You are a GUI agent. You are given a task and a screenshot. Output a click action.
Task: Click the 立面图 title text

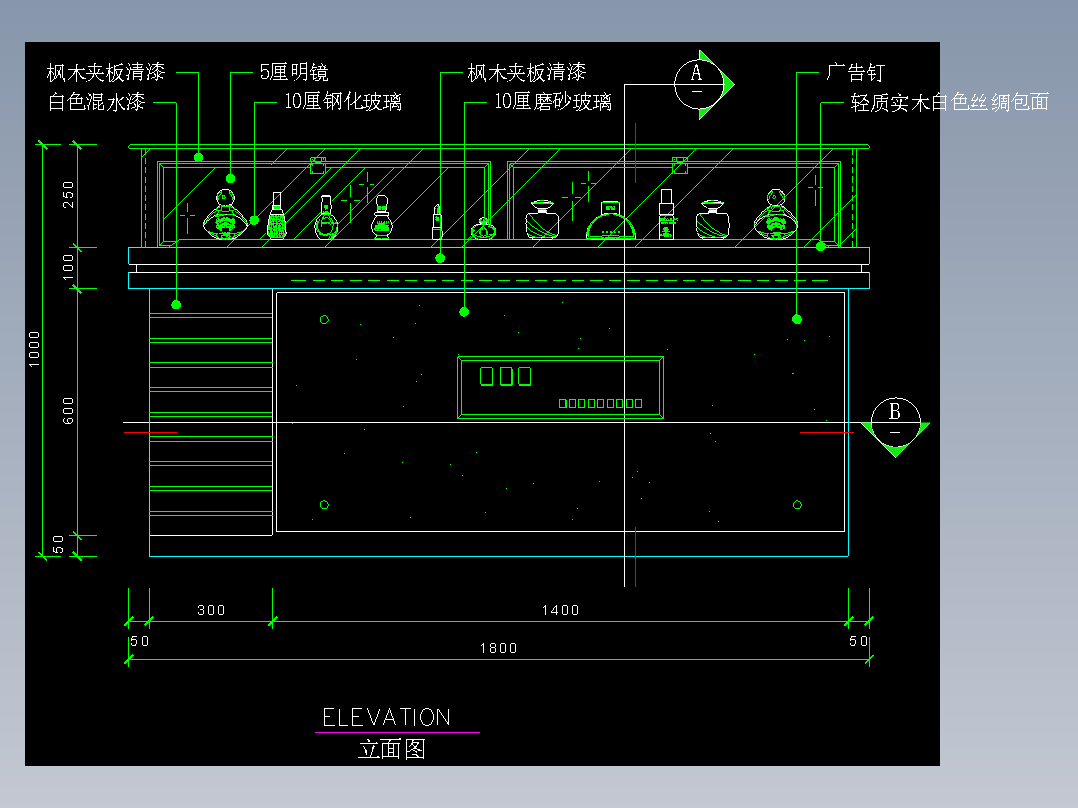392,749
